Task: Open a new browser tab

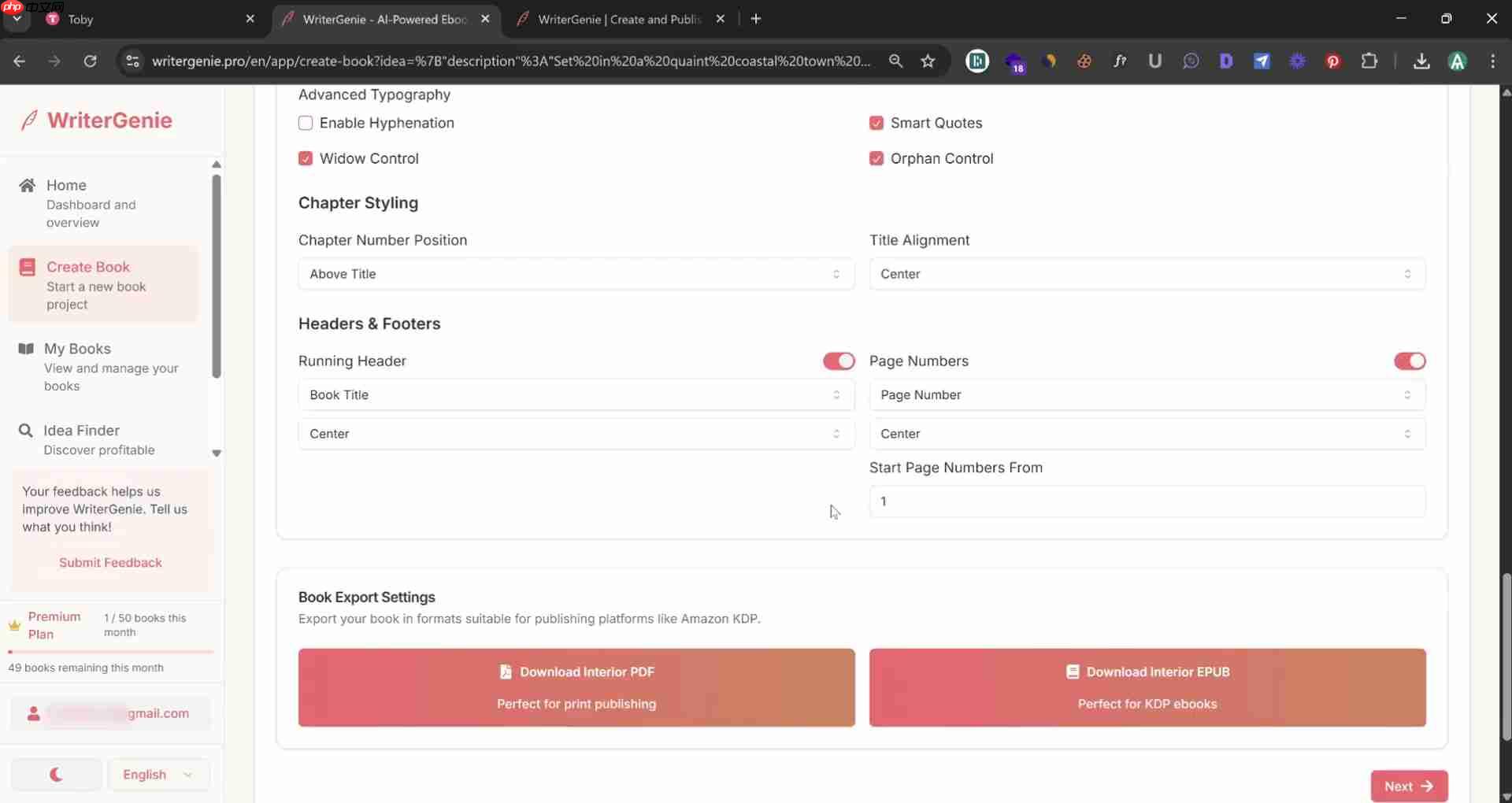Action: [756, 19]
